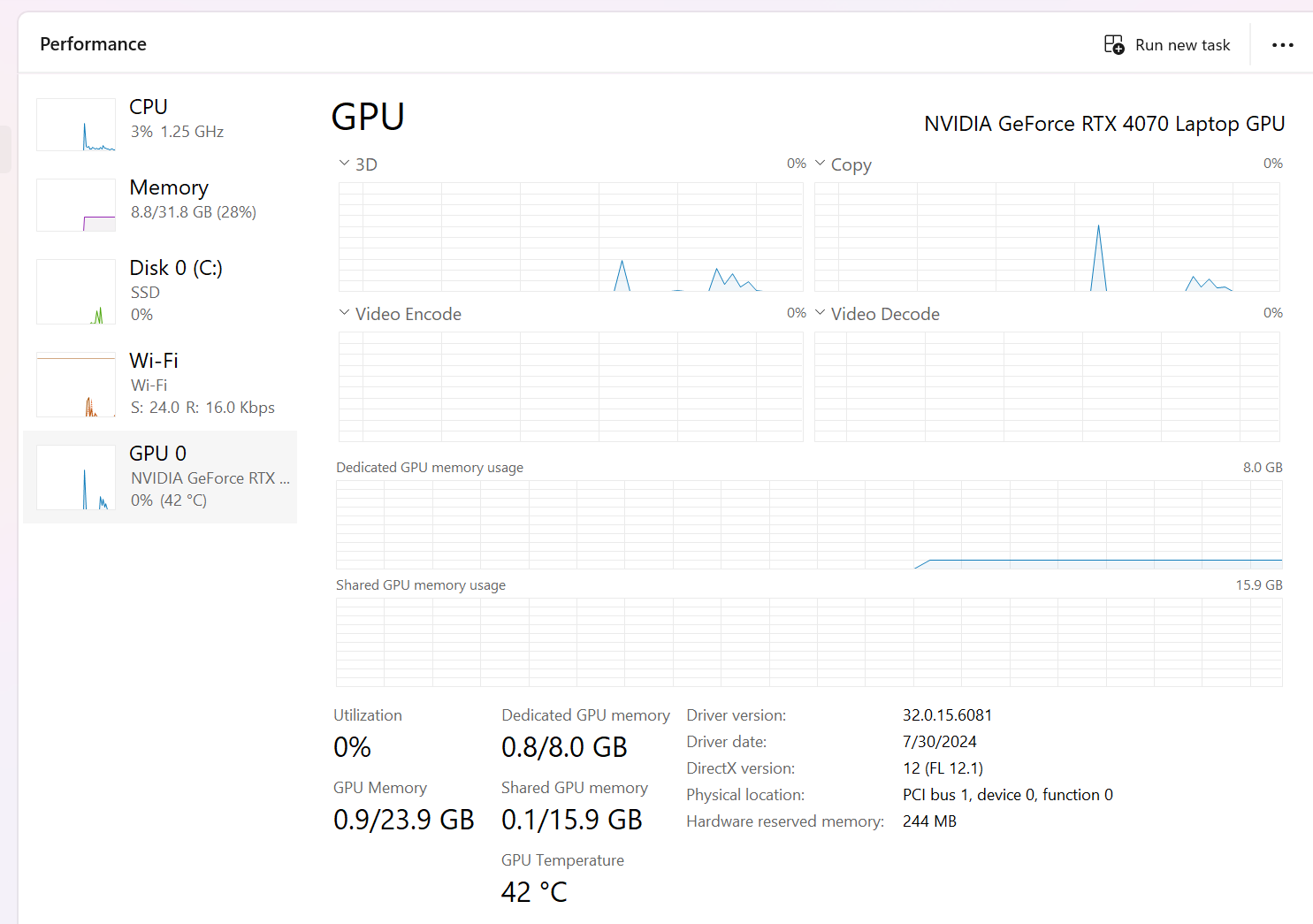Click the Run new task button
This screenshot has width=1313, height=924.
coord(1167,44)
